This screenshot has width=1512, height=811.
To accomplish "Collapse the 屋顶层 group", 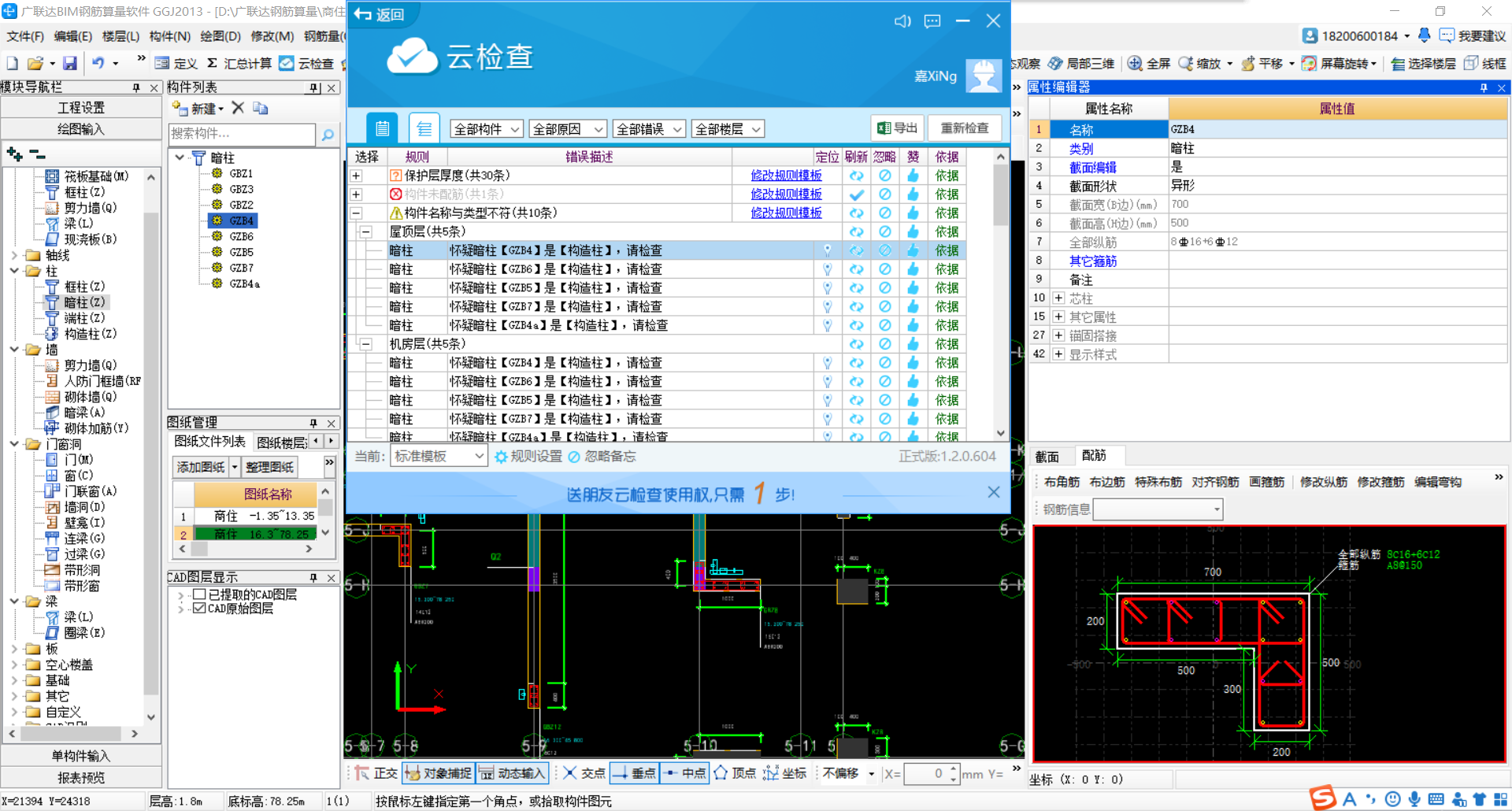I will pyautogui.click(x=366, y=231).
